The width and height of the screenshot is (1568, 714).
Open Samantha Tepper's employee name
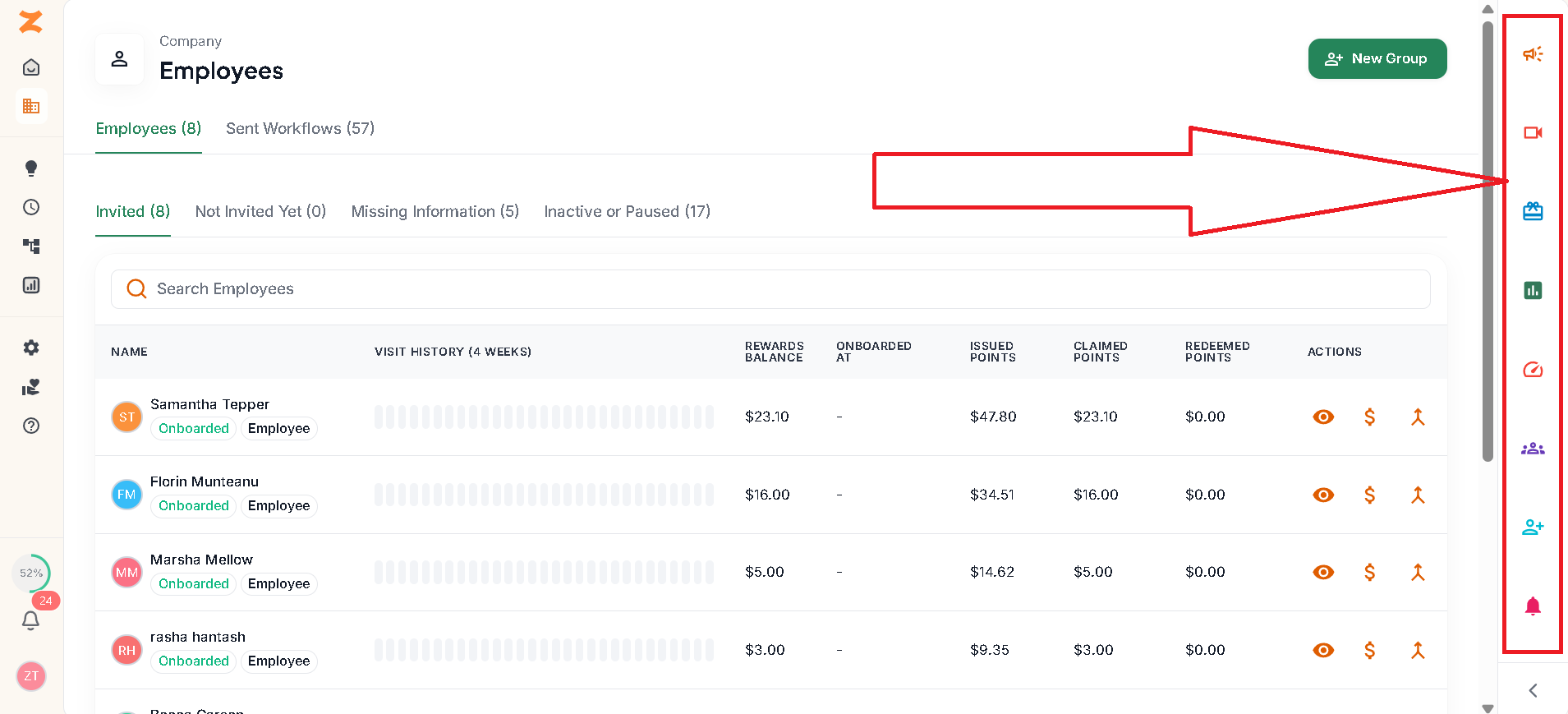[x=209, y=404]
